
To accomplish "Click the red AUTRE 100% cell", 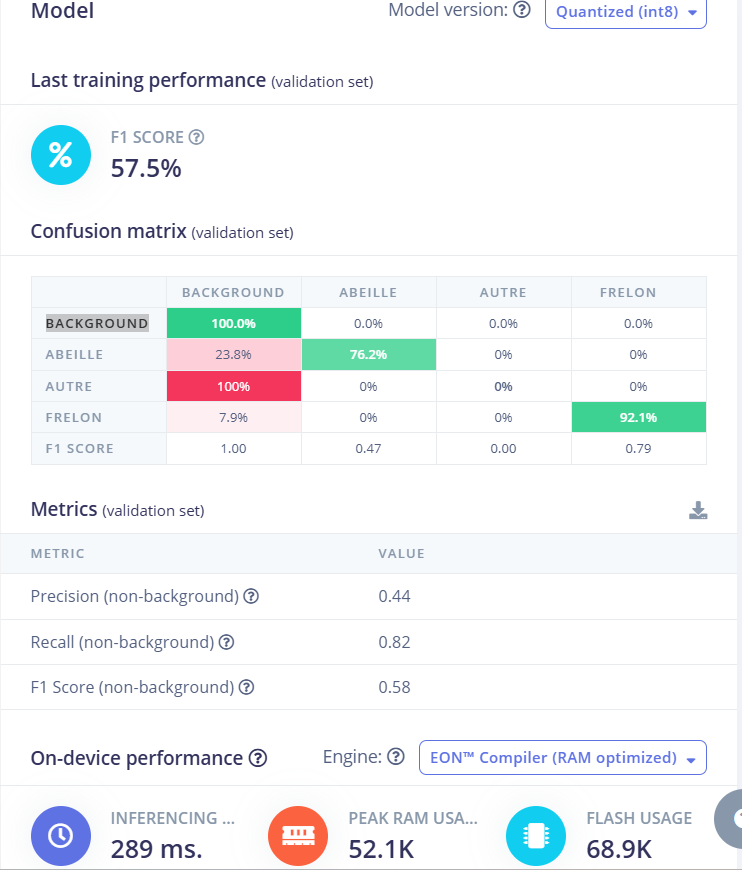I will pos(233,386).
